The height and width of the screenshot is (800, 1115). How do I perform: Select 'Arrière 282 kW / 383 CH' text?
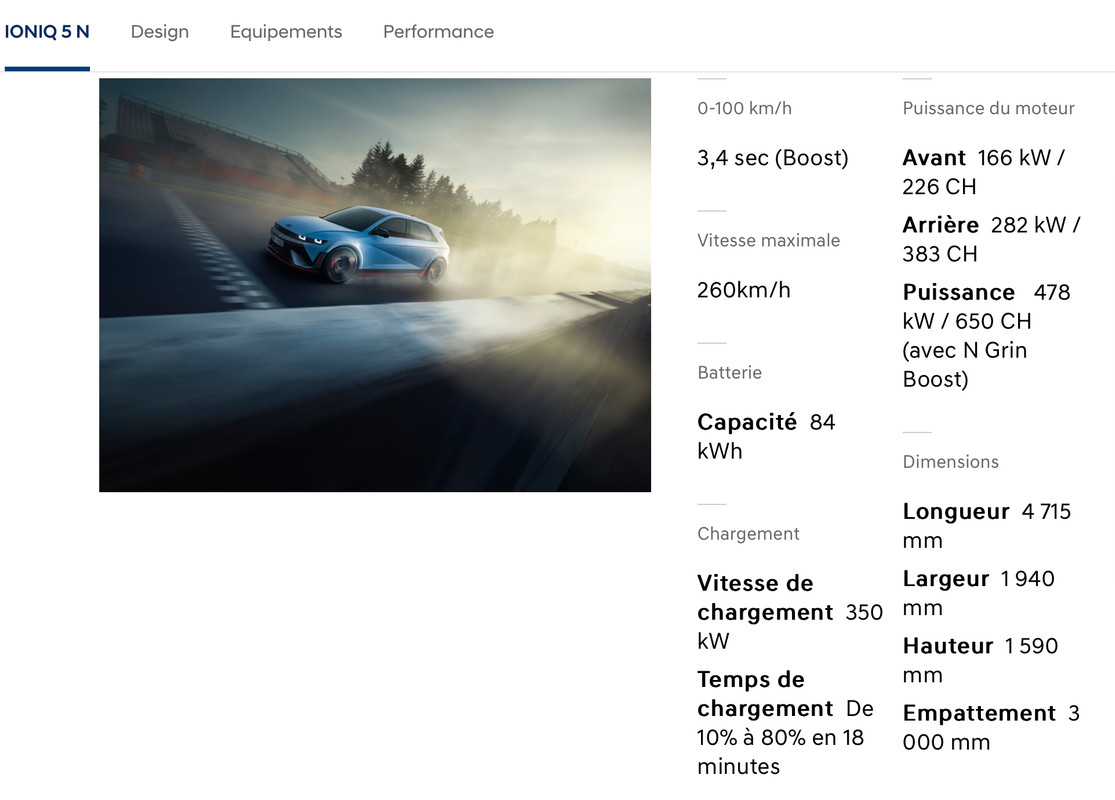991,240
